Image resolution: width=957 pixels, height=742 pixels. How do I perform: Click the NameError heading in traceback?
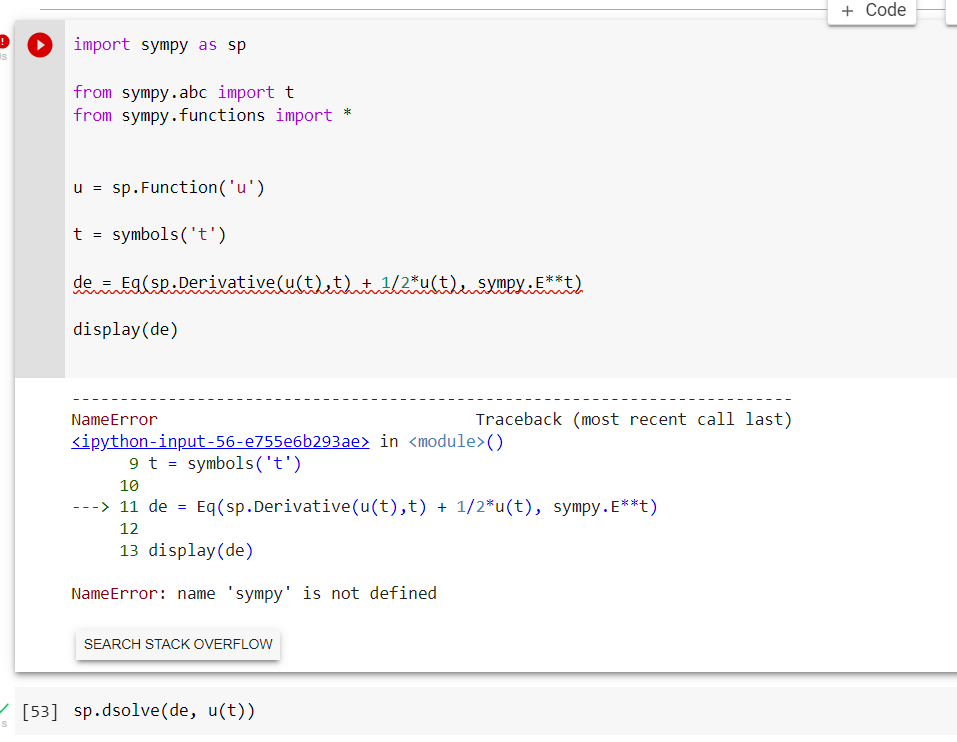point(115,420)
